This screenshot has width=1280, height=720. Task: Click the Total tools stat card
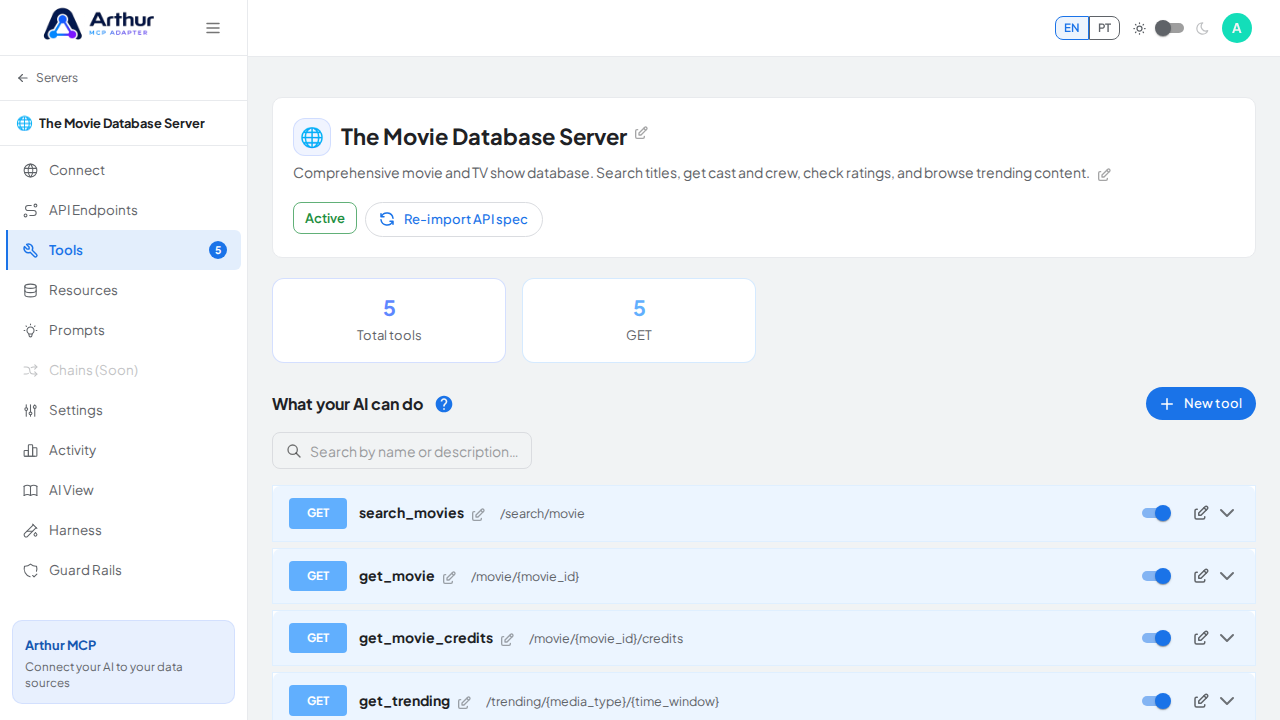coord(389,320)
